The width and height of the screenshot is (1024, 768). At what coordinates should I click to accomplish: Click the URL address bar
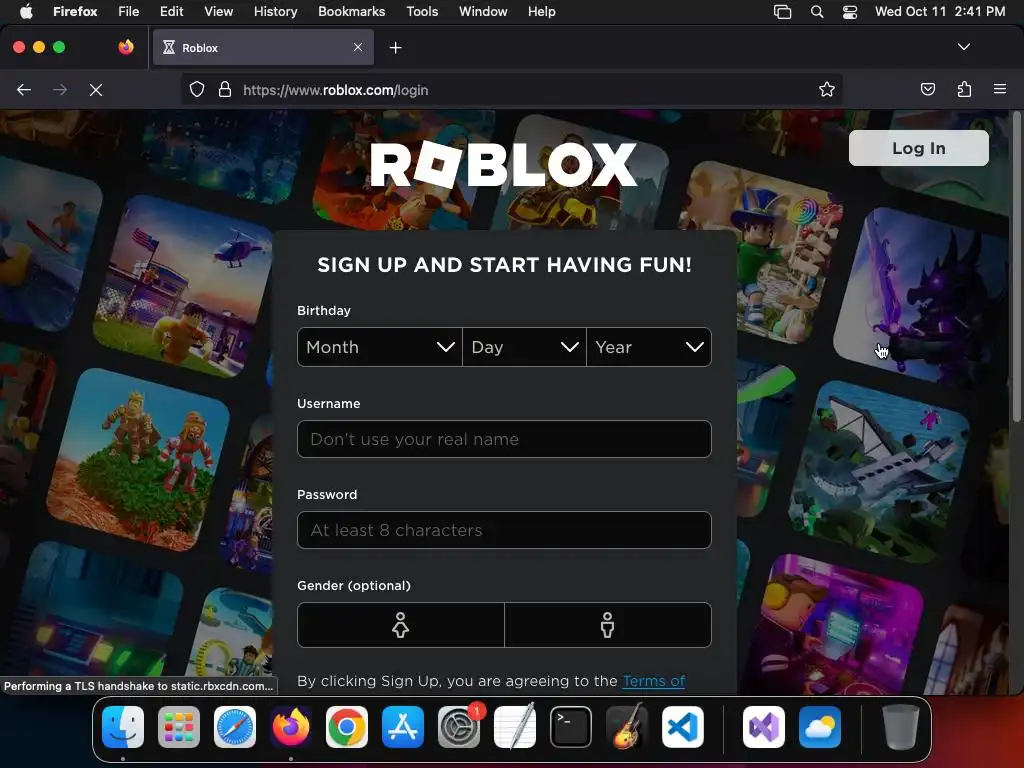509,90
